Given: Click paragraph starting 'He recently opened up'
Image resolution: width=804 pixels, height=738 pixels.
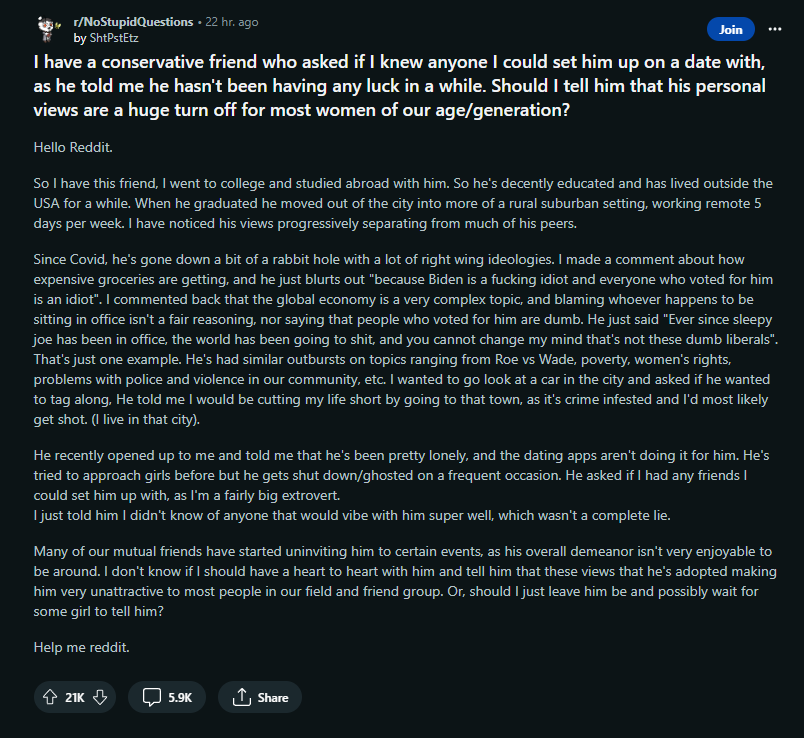Looking at the screenshot, I should (401, 475).
